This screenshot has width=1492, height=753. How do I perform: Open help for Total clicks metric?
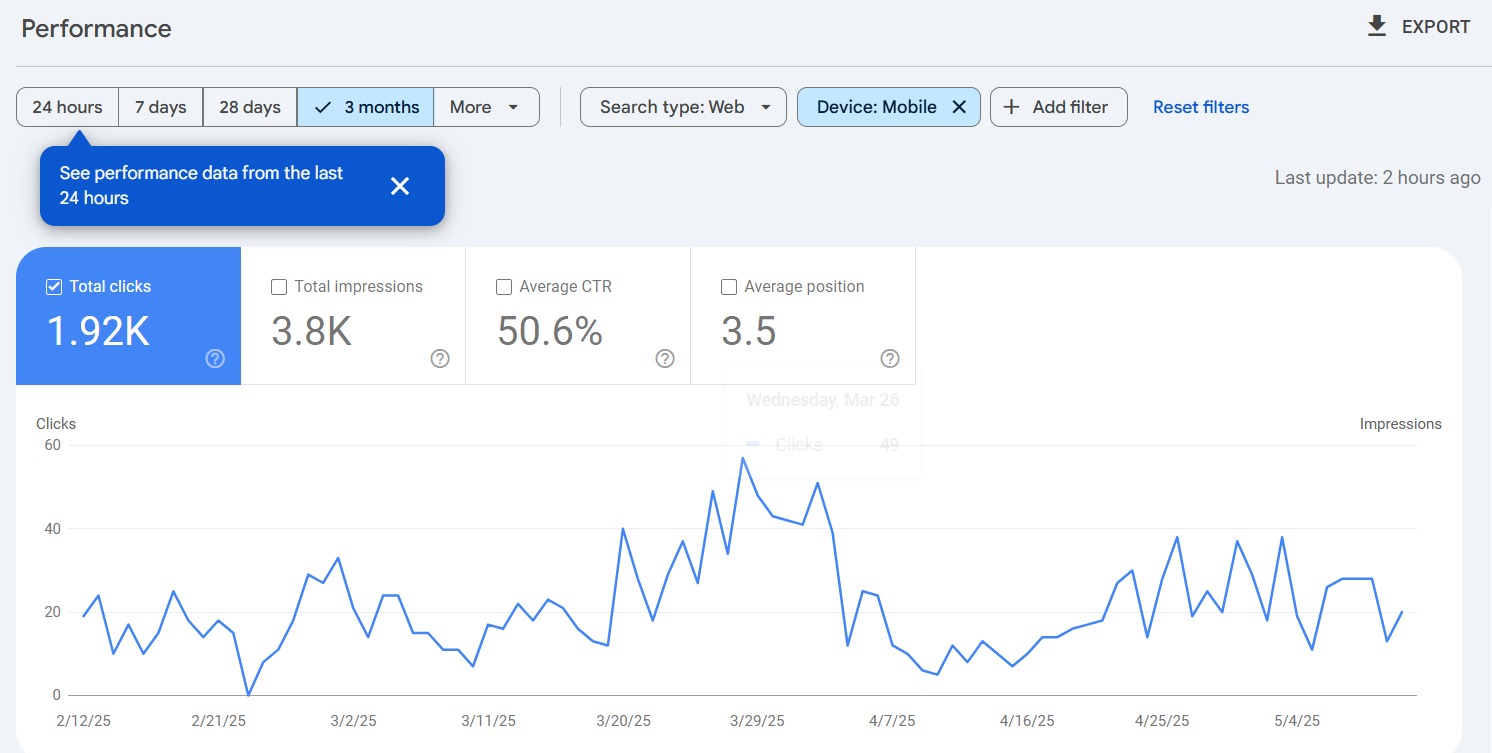[x=215, y=358]
